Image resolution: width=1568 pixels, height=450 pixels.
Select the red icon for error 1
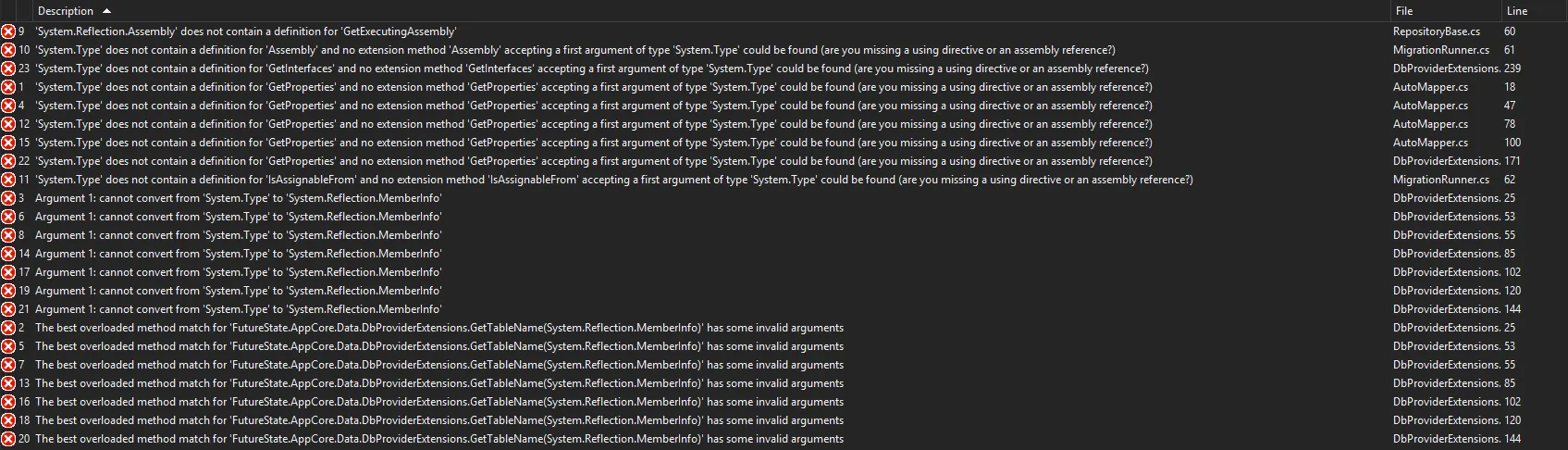(x=8, y=87)
